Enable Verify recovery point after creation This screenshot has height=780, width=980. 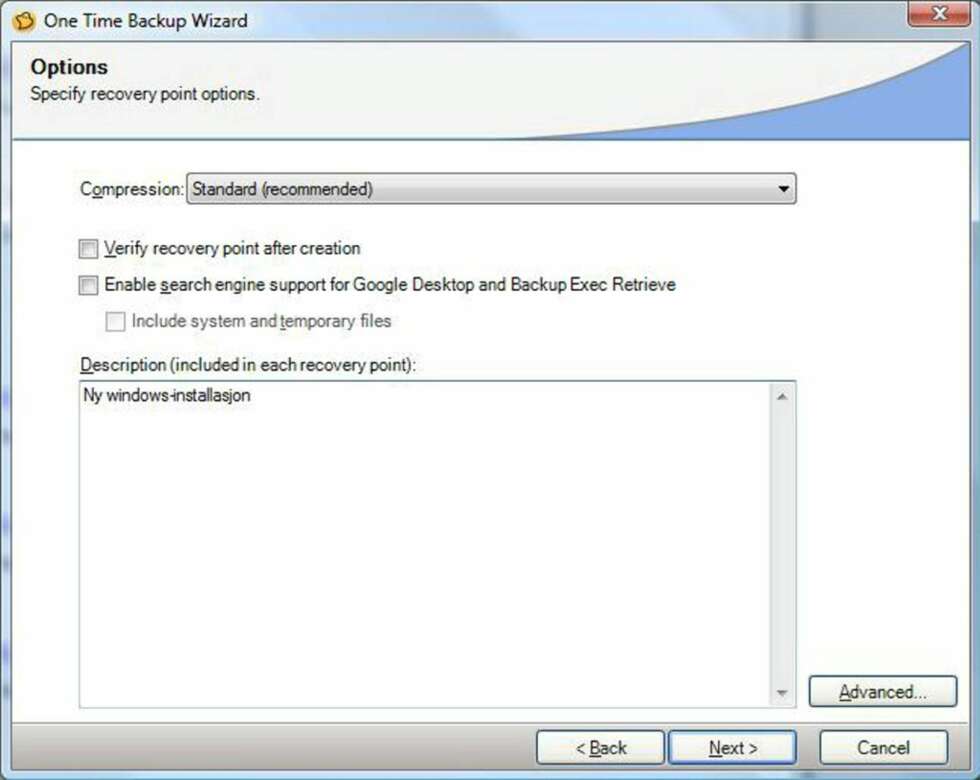pos(88,249)
